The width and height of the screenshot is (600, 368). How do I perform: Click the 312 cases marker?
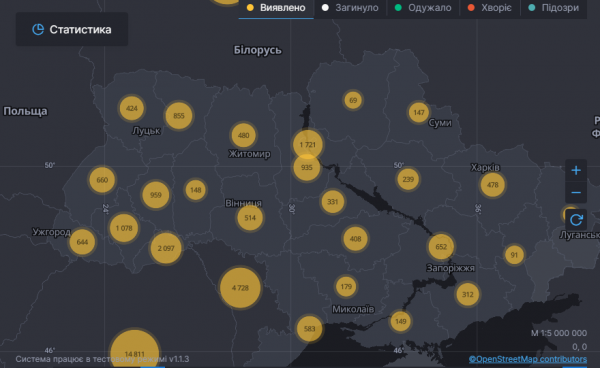(x=468, y=294)
